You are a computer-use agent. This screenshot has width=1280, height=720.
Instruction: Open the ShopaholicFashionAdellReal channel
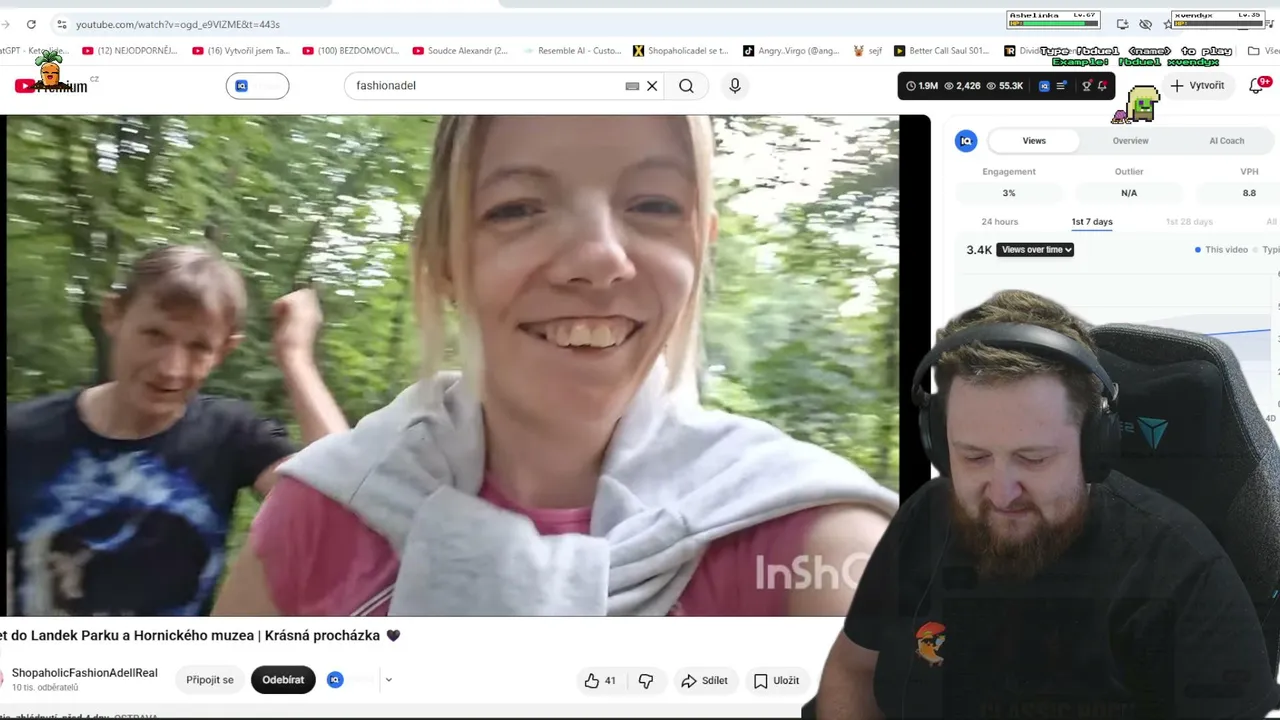(85, 673)
